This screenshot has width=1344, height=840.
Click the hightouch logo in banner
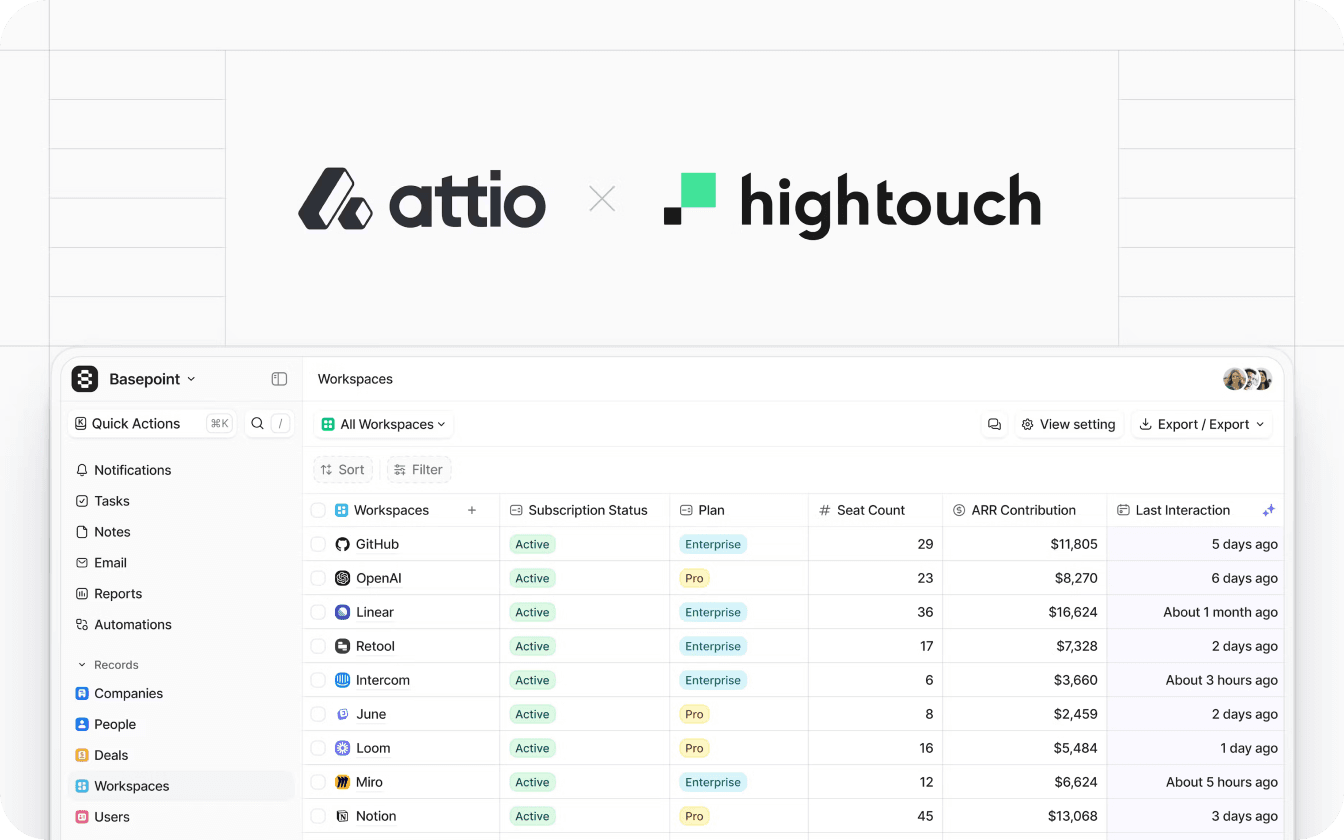point(852,204)
